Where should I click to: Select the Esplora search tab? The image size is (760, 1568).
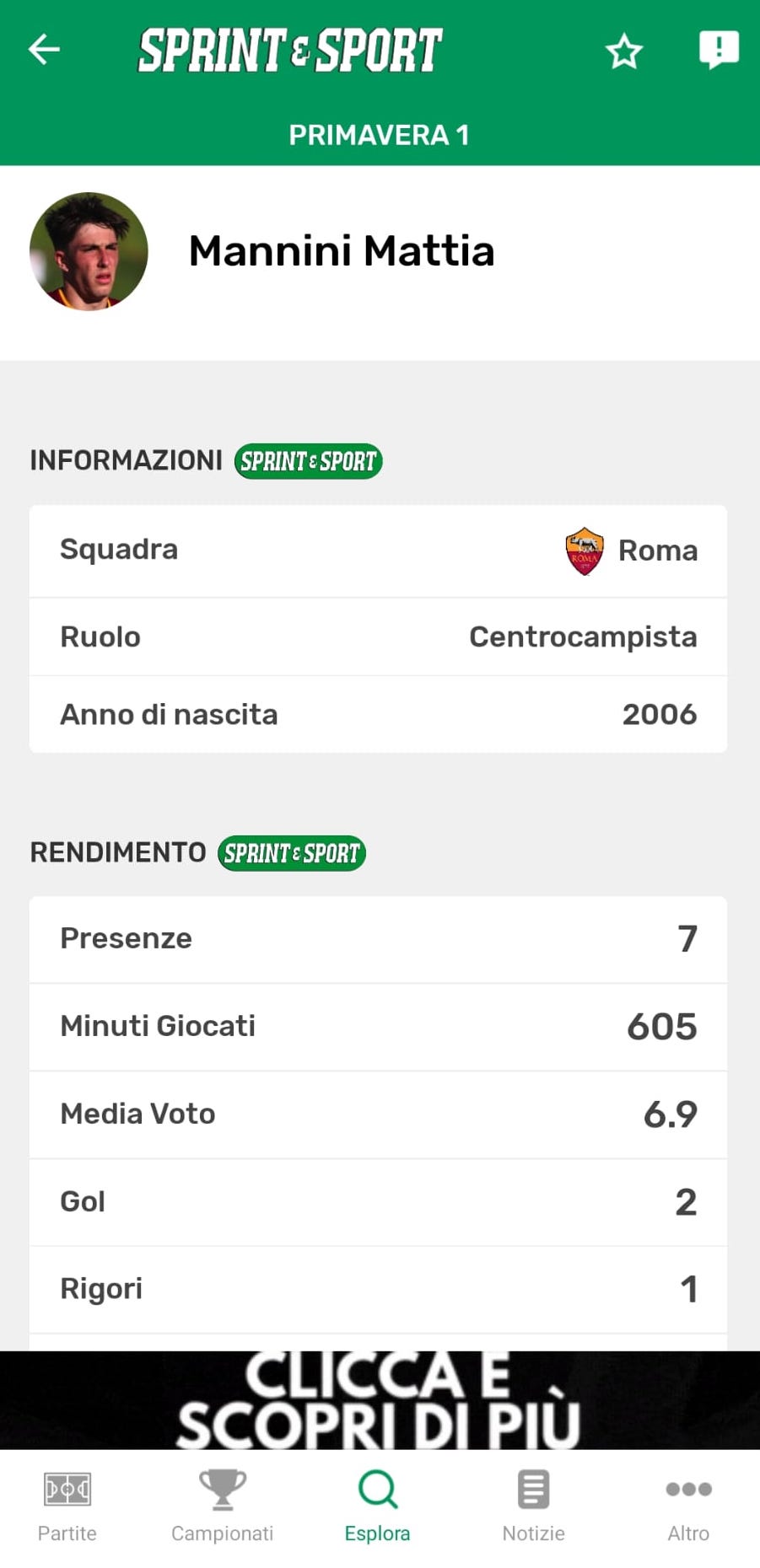coord(377,1506)
